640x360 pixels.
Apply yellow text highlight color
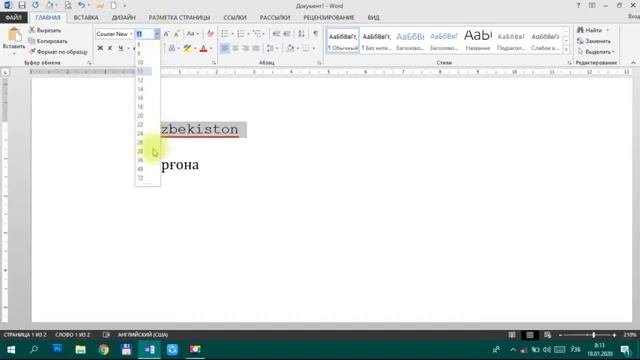pyautogui.click(x=187, y=48)
